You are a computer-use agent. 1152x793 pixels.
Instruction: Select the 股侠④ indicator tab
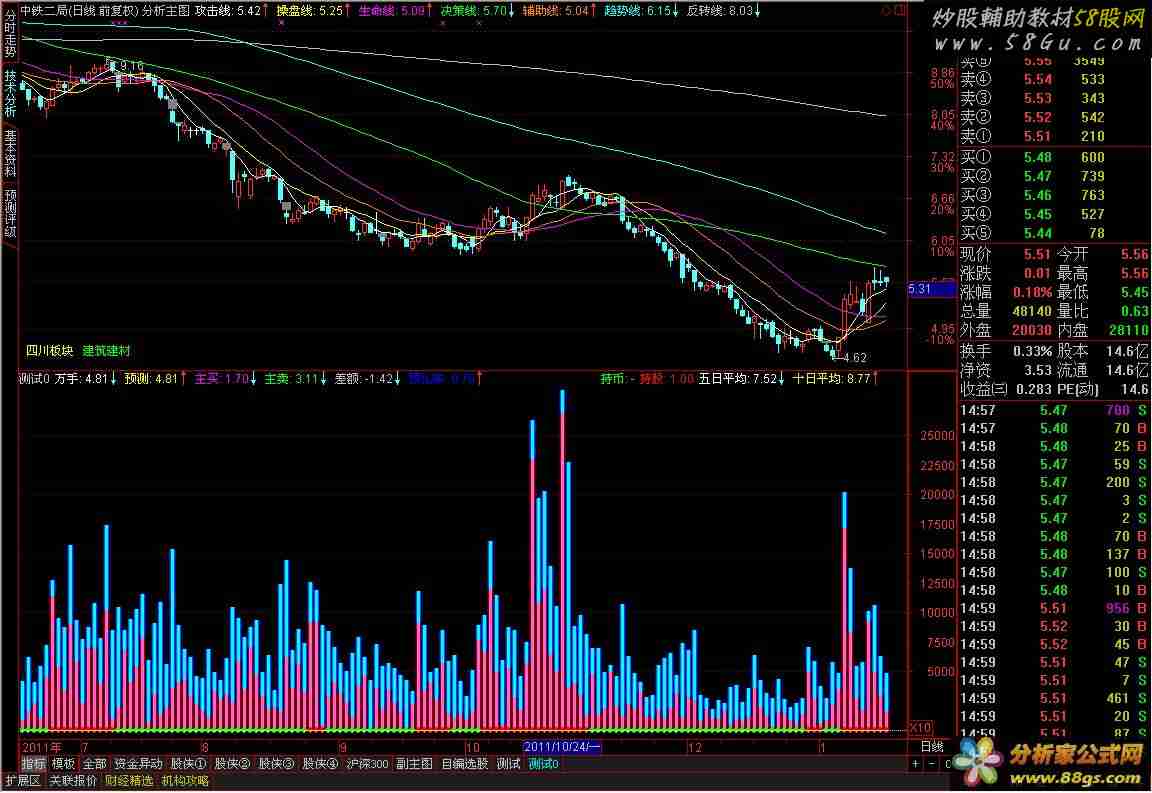(x=320, y=764)
